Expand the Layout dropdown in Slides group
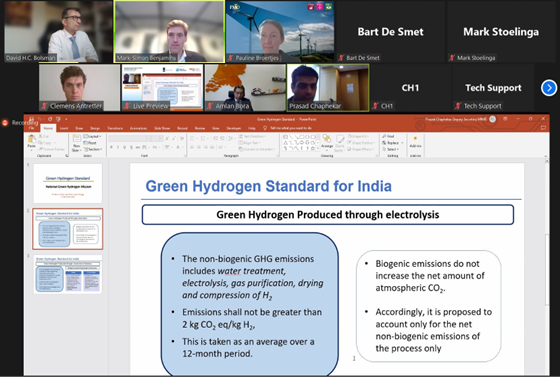The width and height of the screenshot is (560, 377). [92, 136]
